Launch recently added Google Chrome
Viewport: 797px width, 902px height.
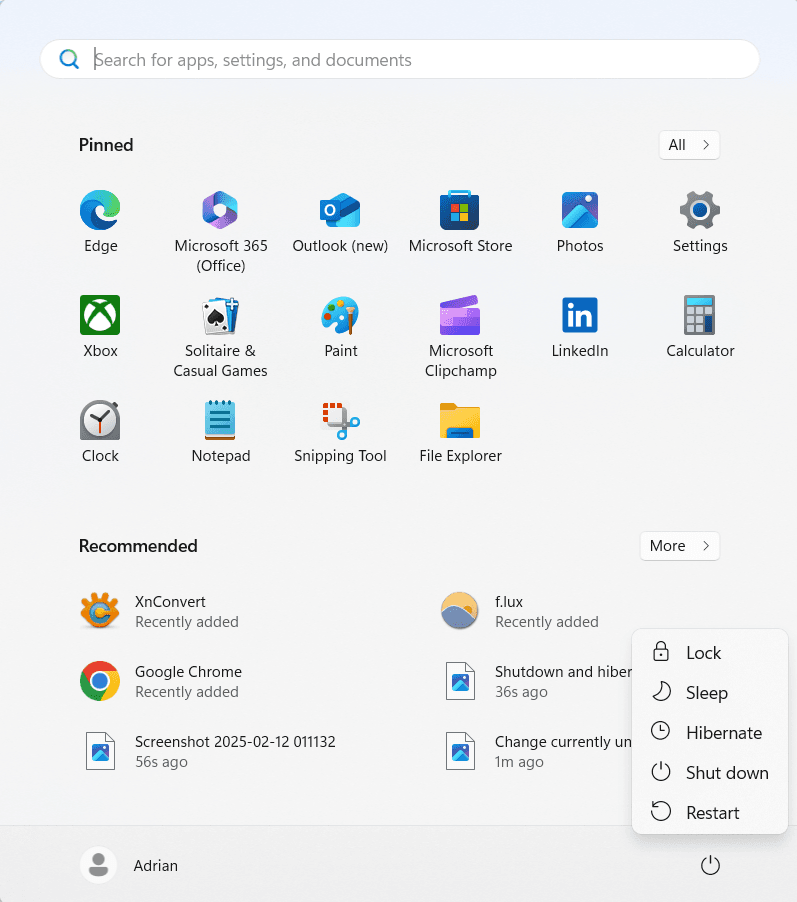(161, 681)
